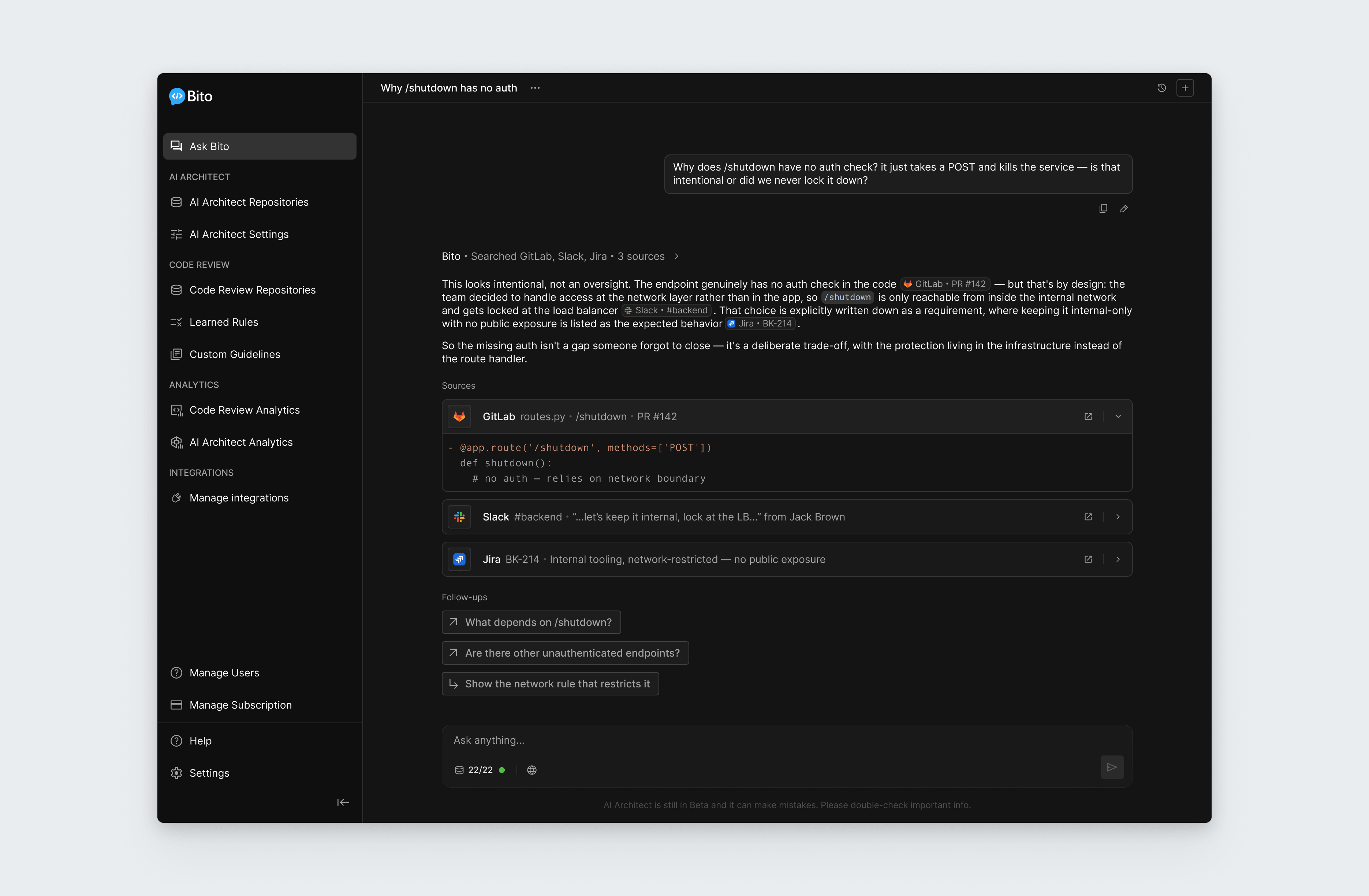The width and height of the screenshot is (1369, 896).
Task: Click the Jira logo in Sources card
Action: coord(459,560)
